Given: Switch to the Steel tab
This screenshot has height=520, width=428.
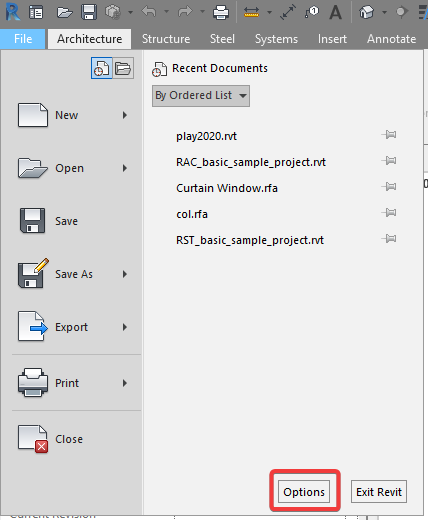Looking at the screenshot, I should [222, 39].
